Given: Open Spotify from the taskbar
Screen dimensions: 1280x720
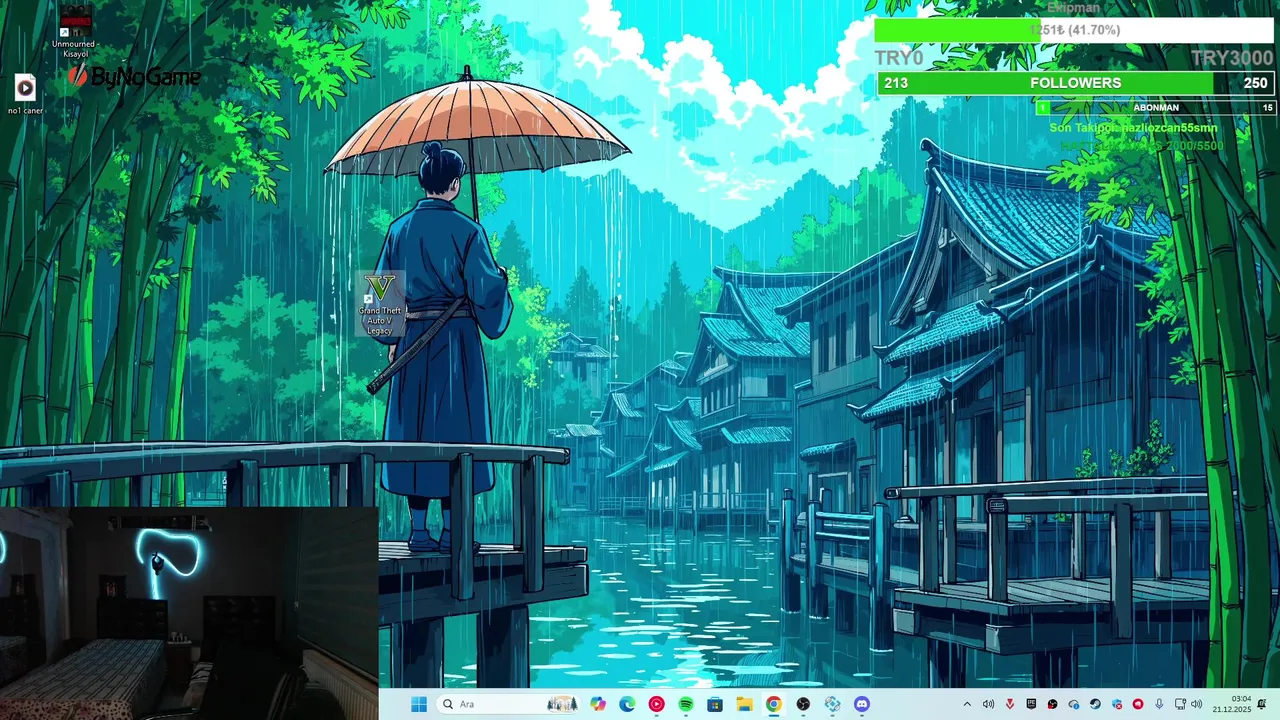Looking at the screenshot, I should 686,704.
